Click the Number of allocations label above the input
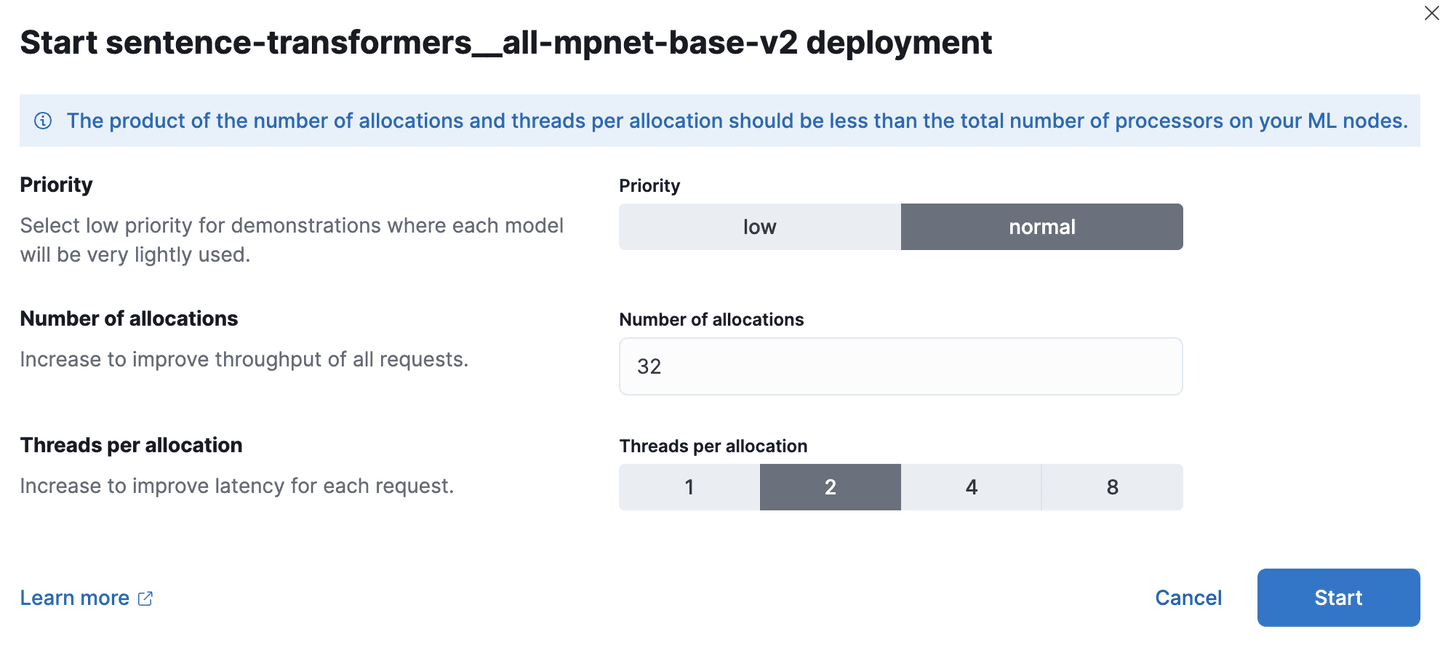Viewport: 1440px width, 647px height. pos(711,320)
